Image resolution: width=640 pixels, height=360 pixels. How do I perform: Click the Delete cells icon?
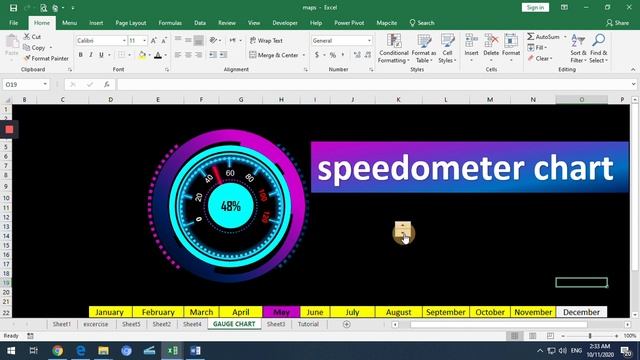[x=491, y=41]
